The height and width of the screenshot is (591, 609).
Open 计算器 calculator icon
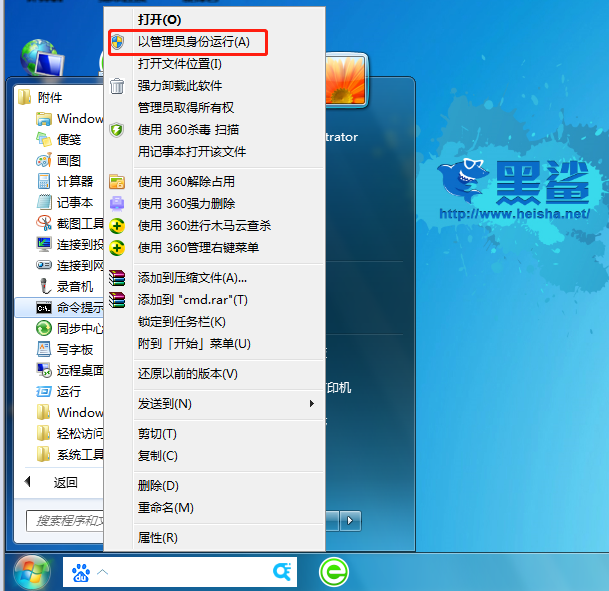(44, 181)
